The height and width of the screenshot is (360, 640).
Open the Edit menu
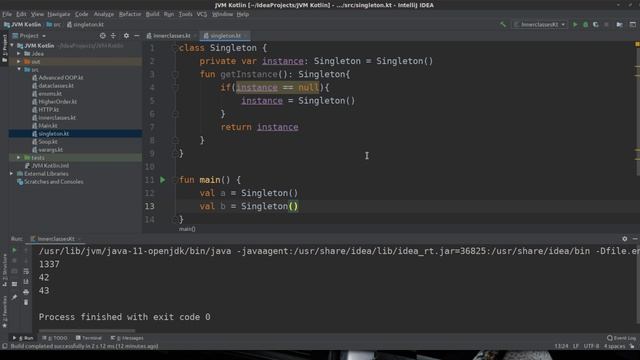click(21, 14)
